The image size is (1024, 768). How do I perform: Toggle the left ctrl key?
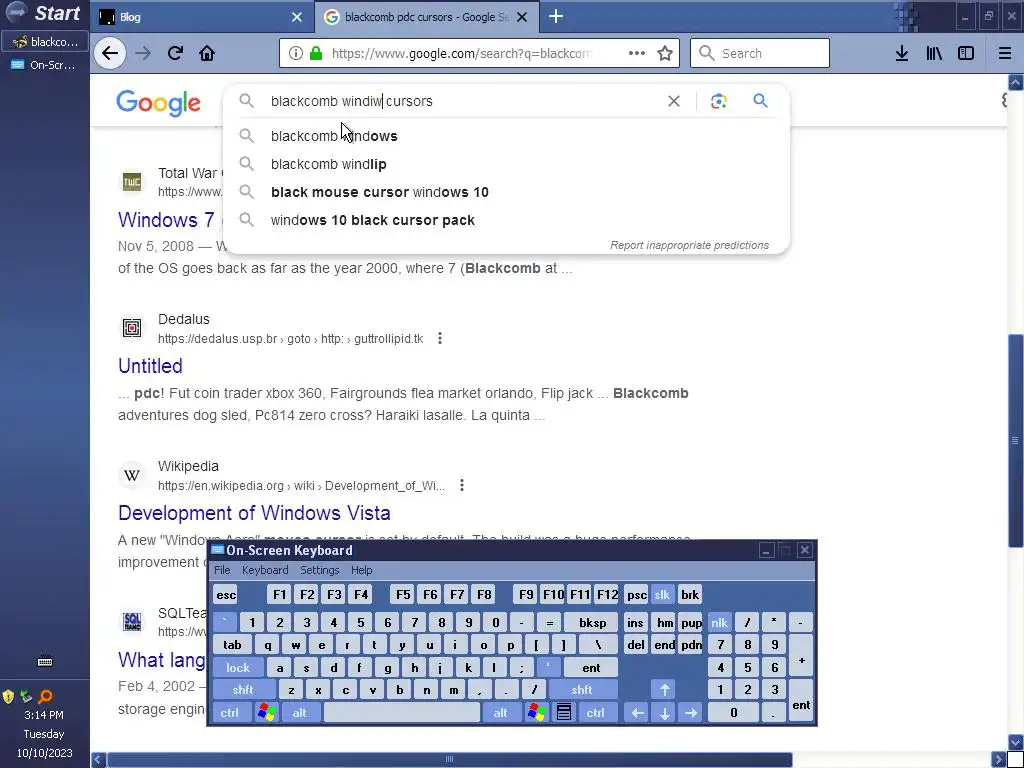coord(229,712)
